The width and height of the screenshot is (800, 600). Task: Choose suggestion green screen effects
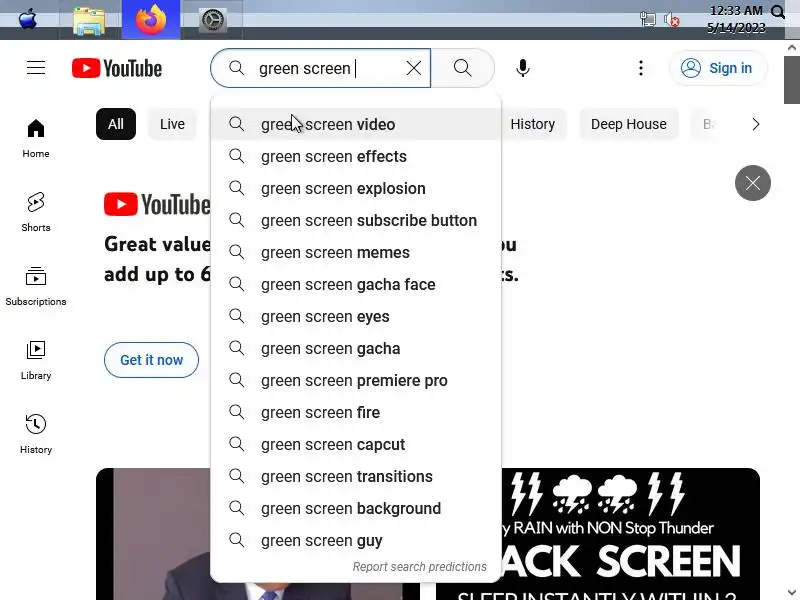tap(356, 156)
